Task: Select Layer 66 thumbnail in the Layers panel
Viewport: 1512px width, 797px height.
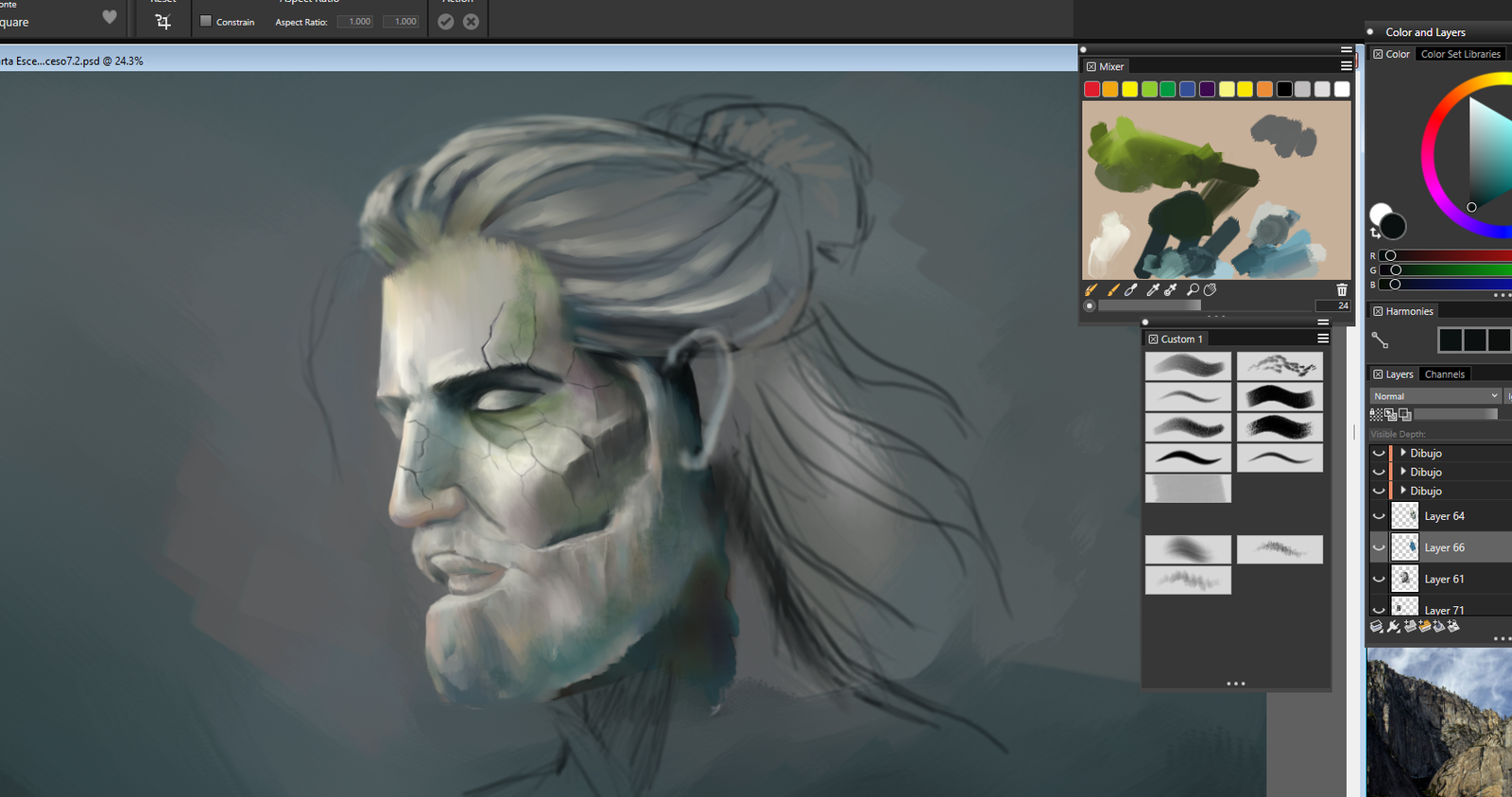Action: click(1405, 547)
